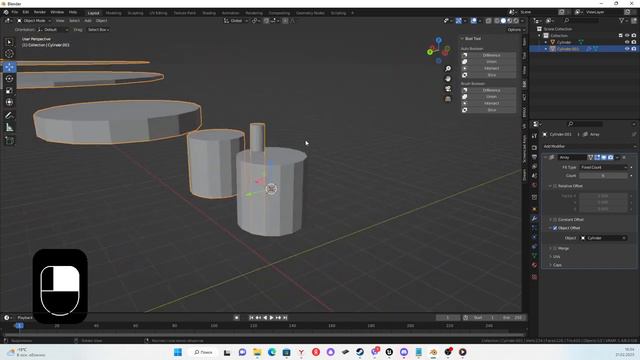
Task: Open the Add menu in viewport header
Action: point(88,20)
